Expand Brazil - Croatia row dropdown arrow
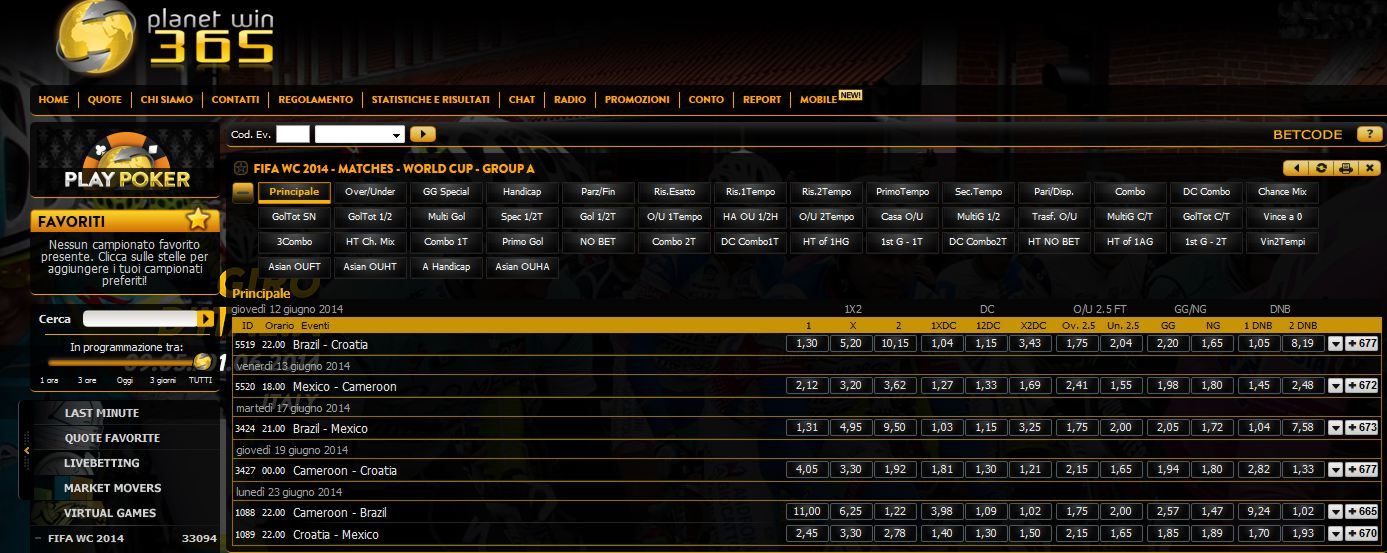 point(1335,344)
